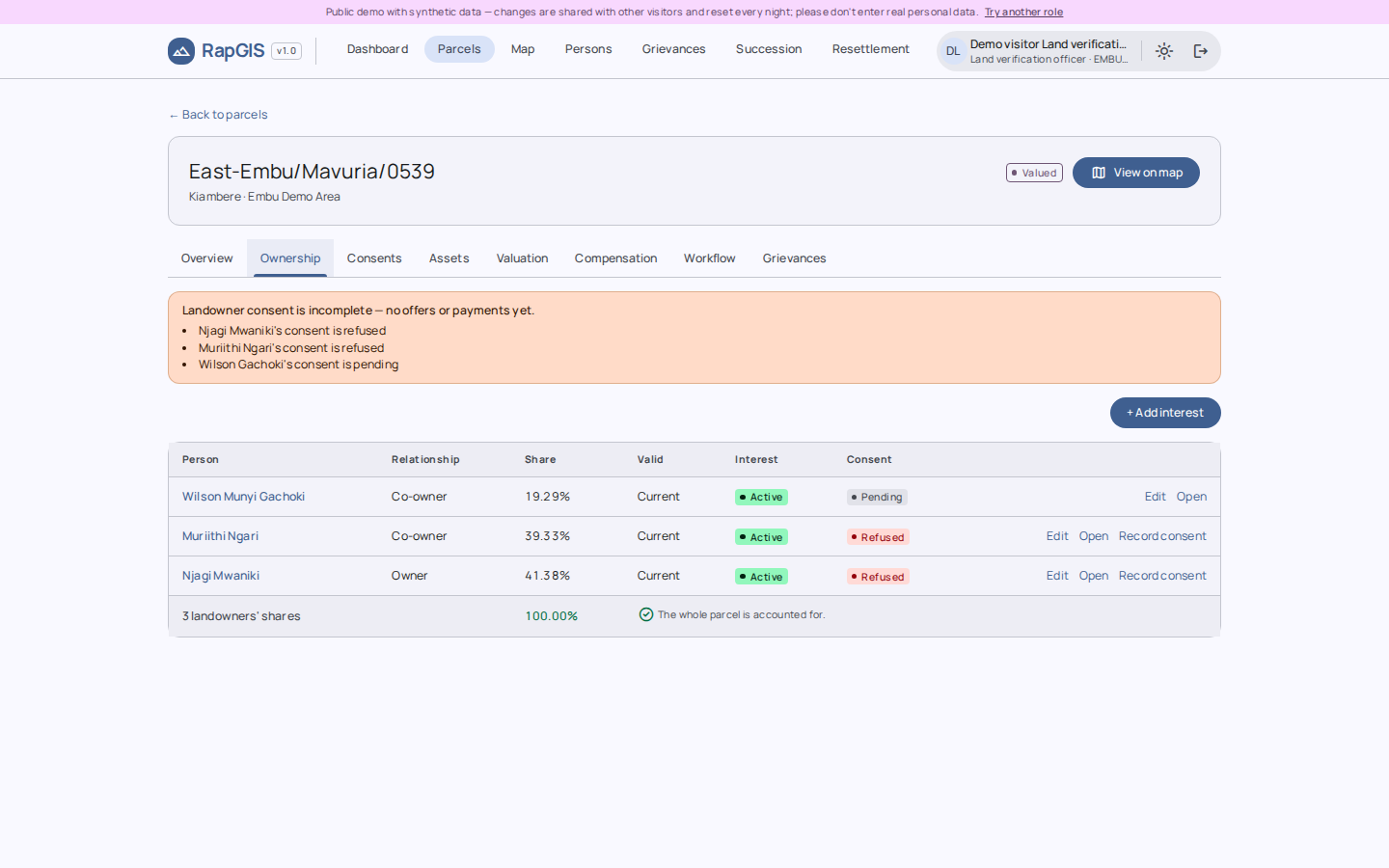
Task: Click the v1.0 version badge
Action: 286,51
